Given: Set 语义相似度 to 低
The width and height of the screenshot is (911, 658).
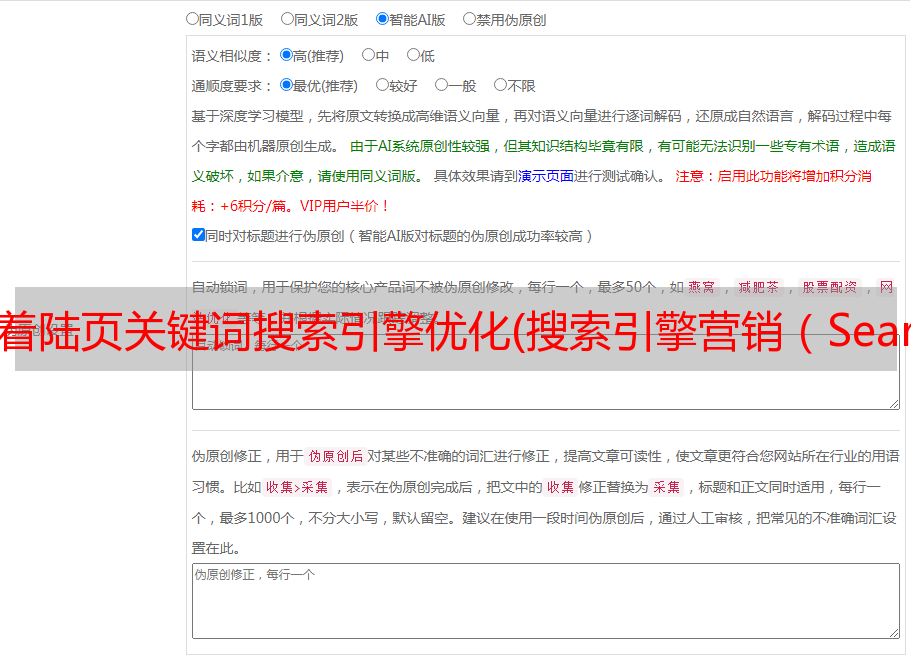Looking at the screenshot, I should coord(413,55).
